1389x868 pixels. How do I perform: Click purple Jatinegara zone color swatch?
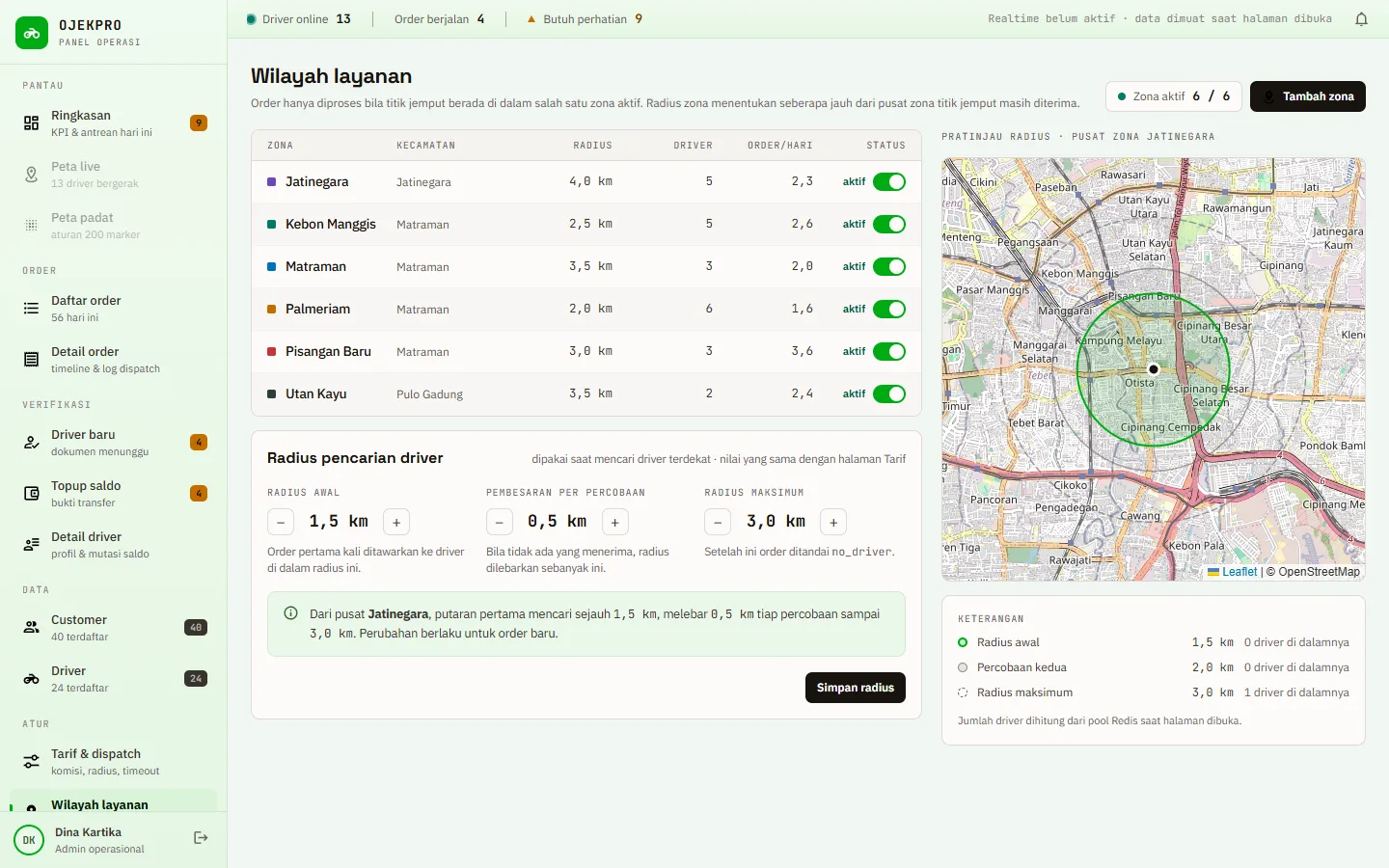tap(271, 182)
